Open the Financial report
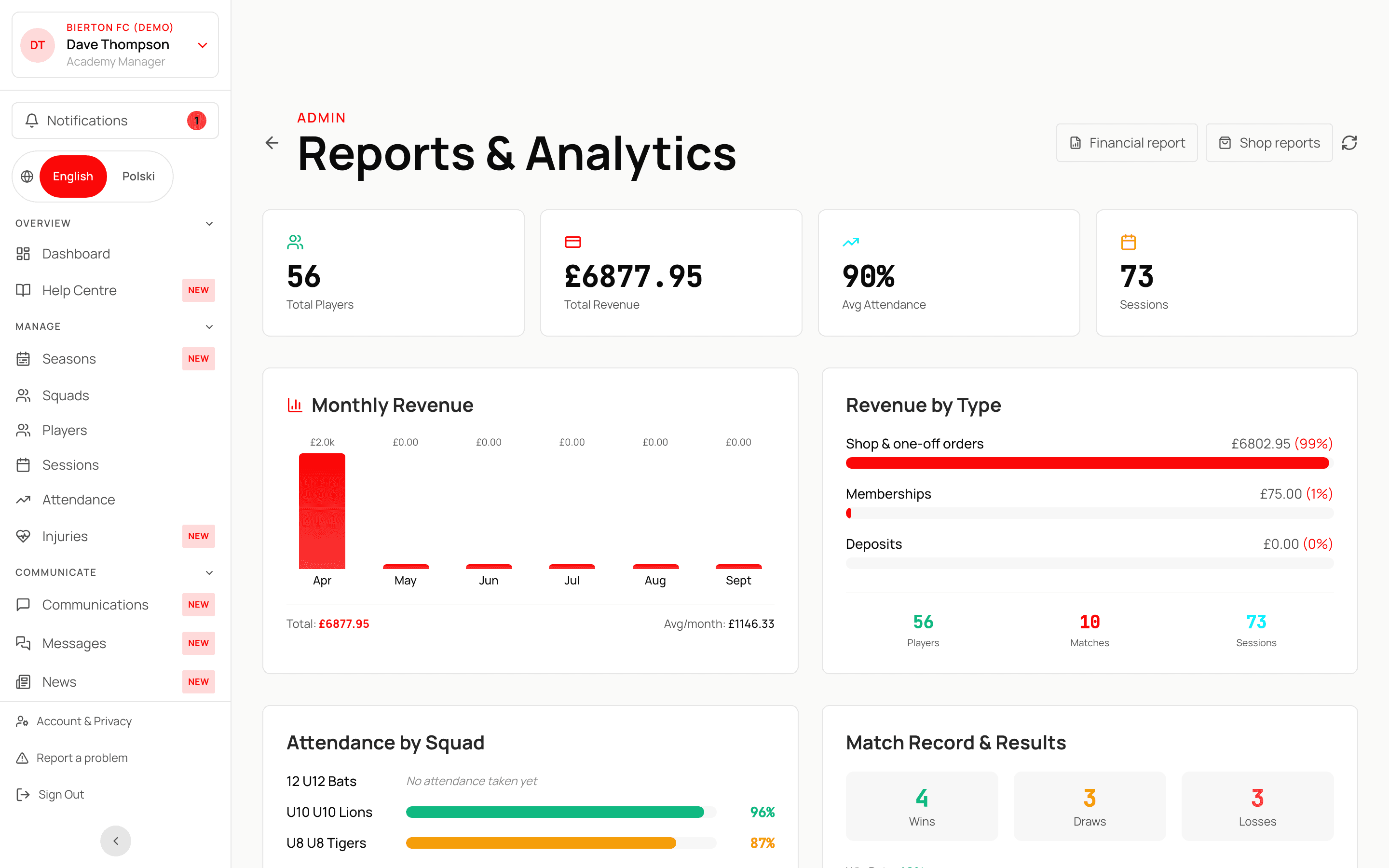This screenshot has width=1389, height=868. click(x=1127, y=143)
